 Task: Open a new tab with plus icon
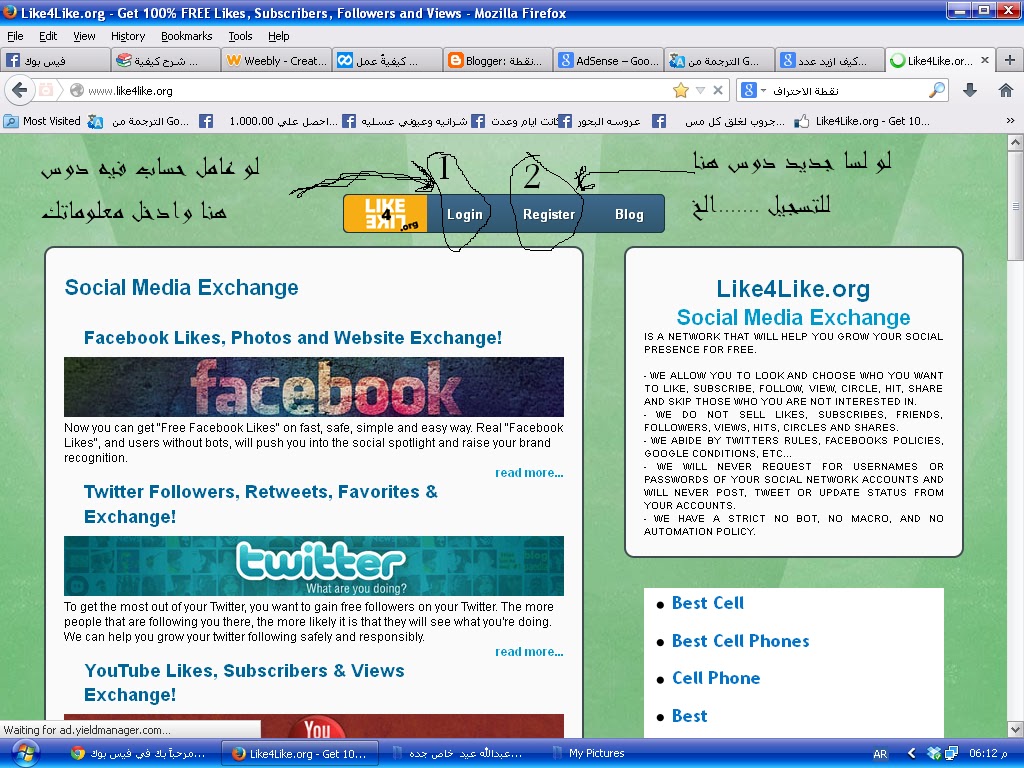click(1010, 60)
